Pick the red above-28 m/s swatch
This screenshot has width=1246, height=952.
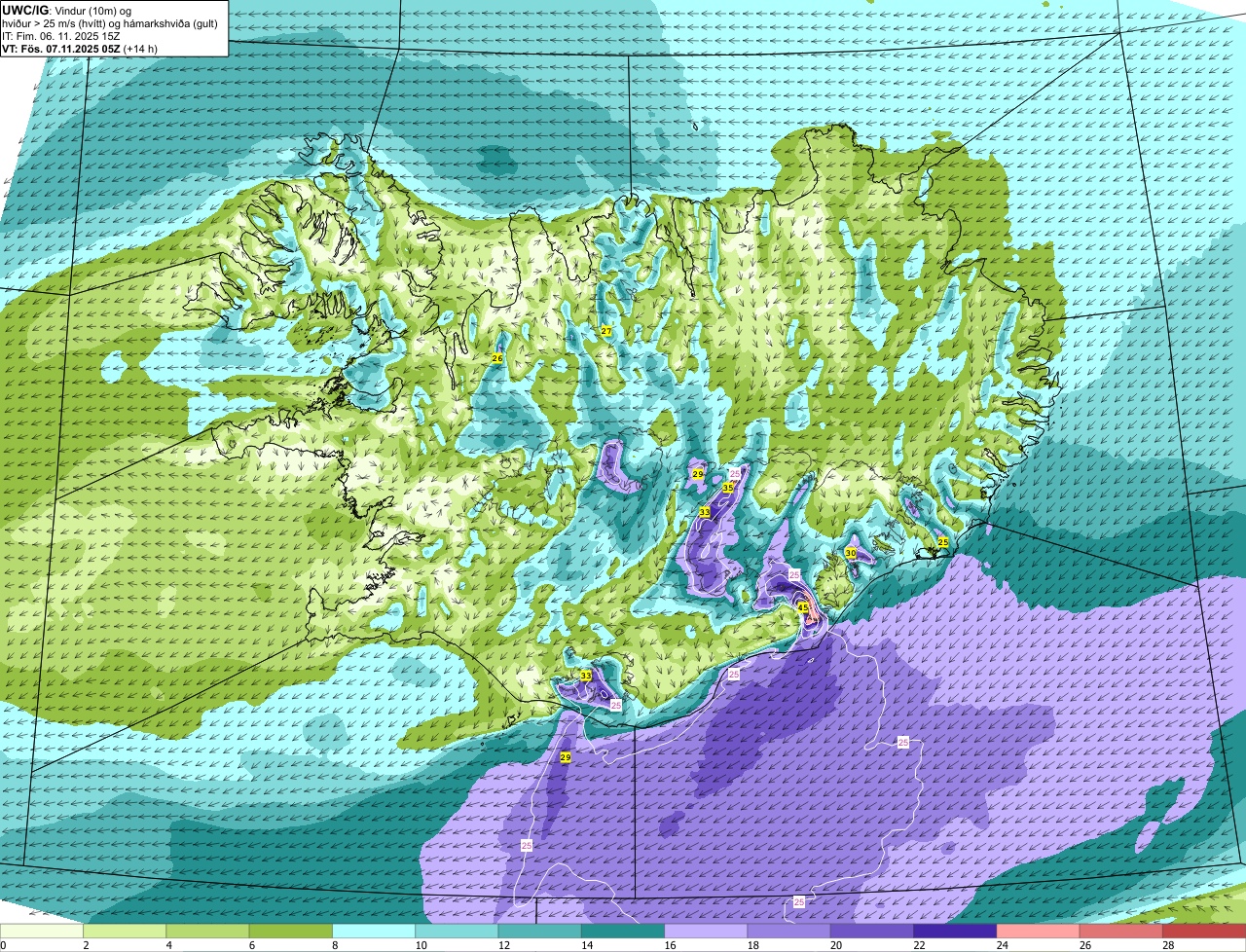[x=1204, y=931]
